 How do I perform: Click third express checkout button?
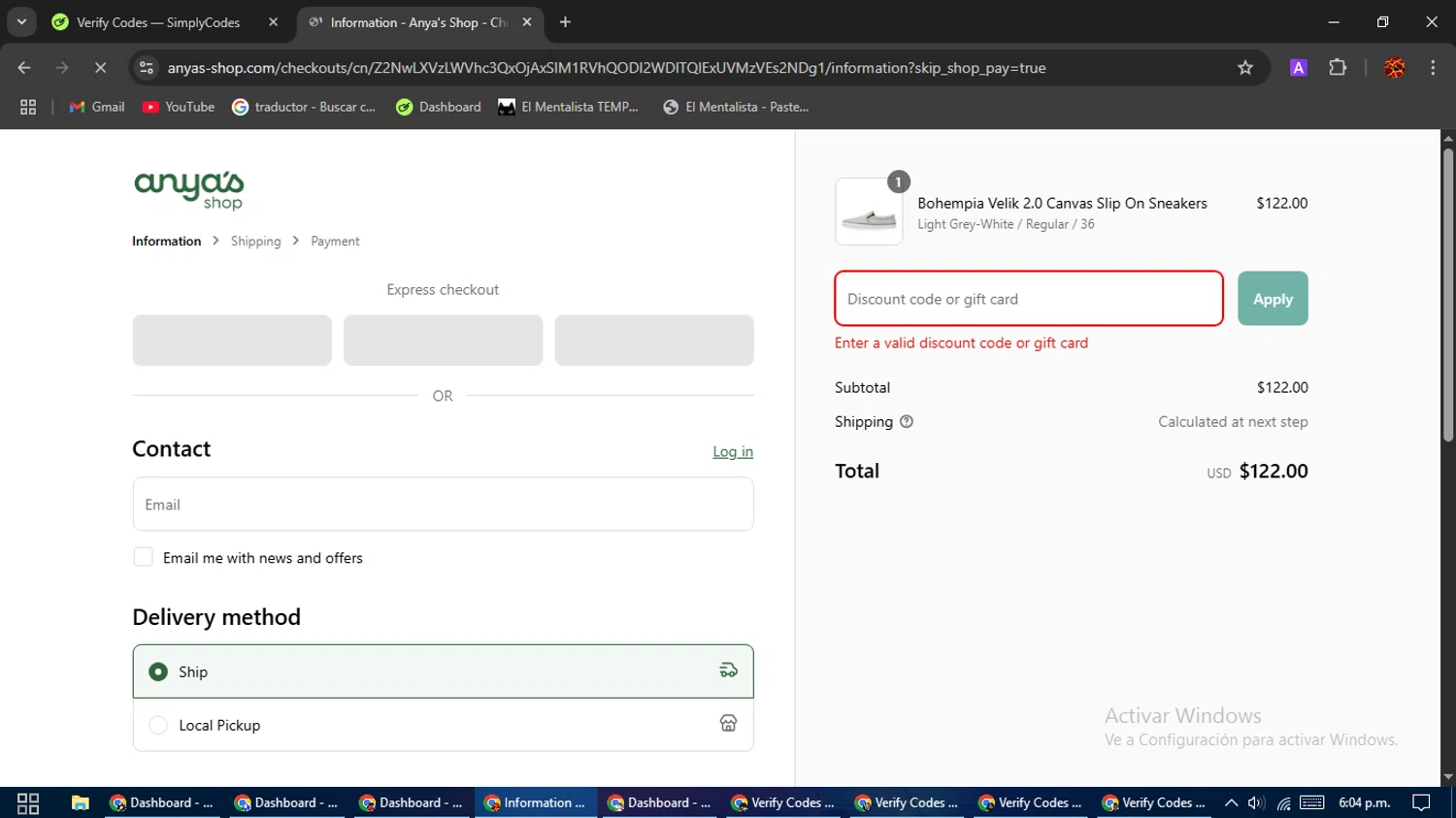(x=654, y=341)
